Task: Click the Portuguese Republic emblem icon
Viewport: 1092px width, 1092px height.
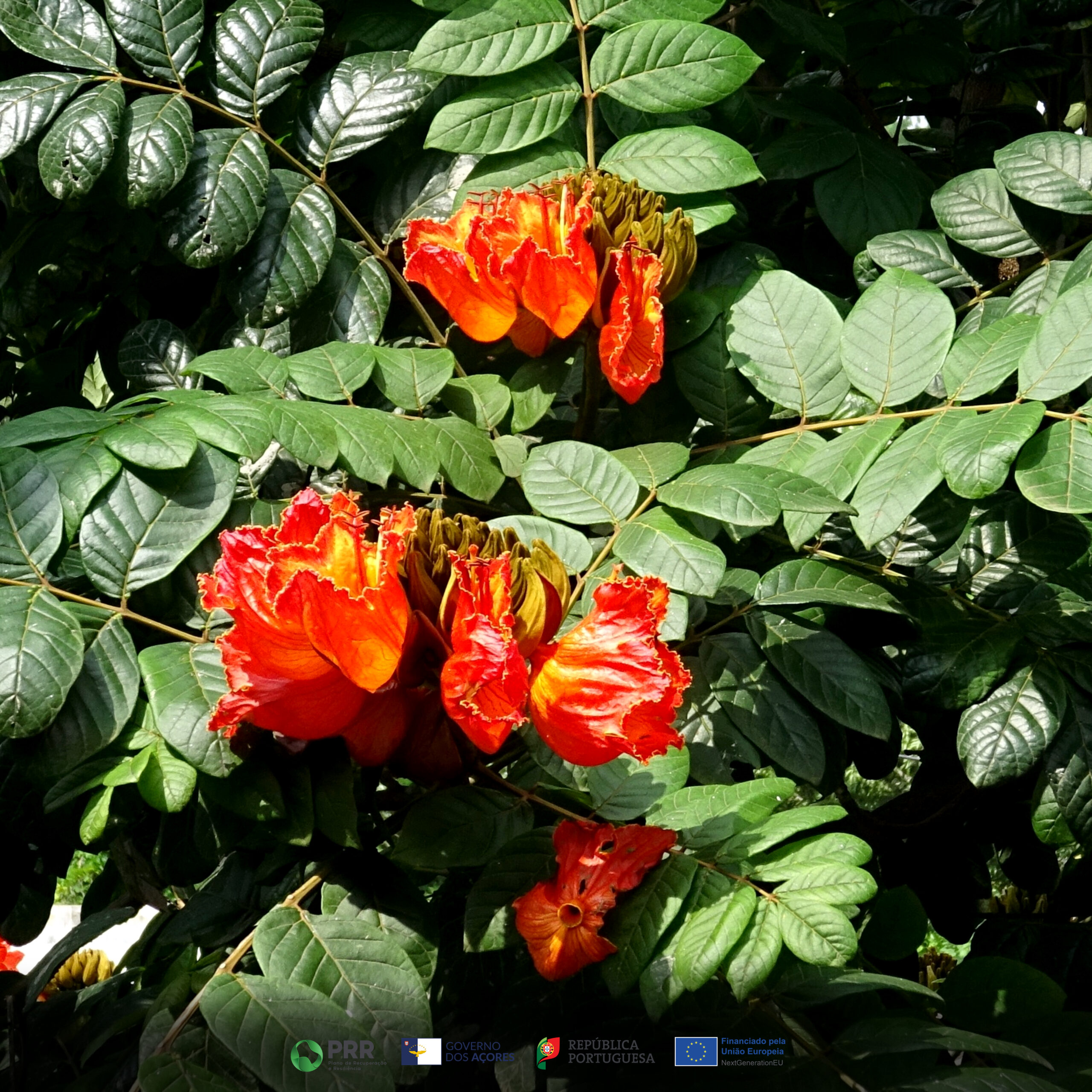Action: [x=548, y=1052]
